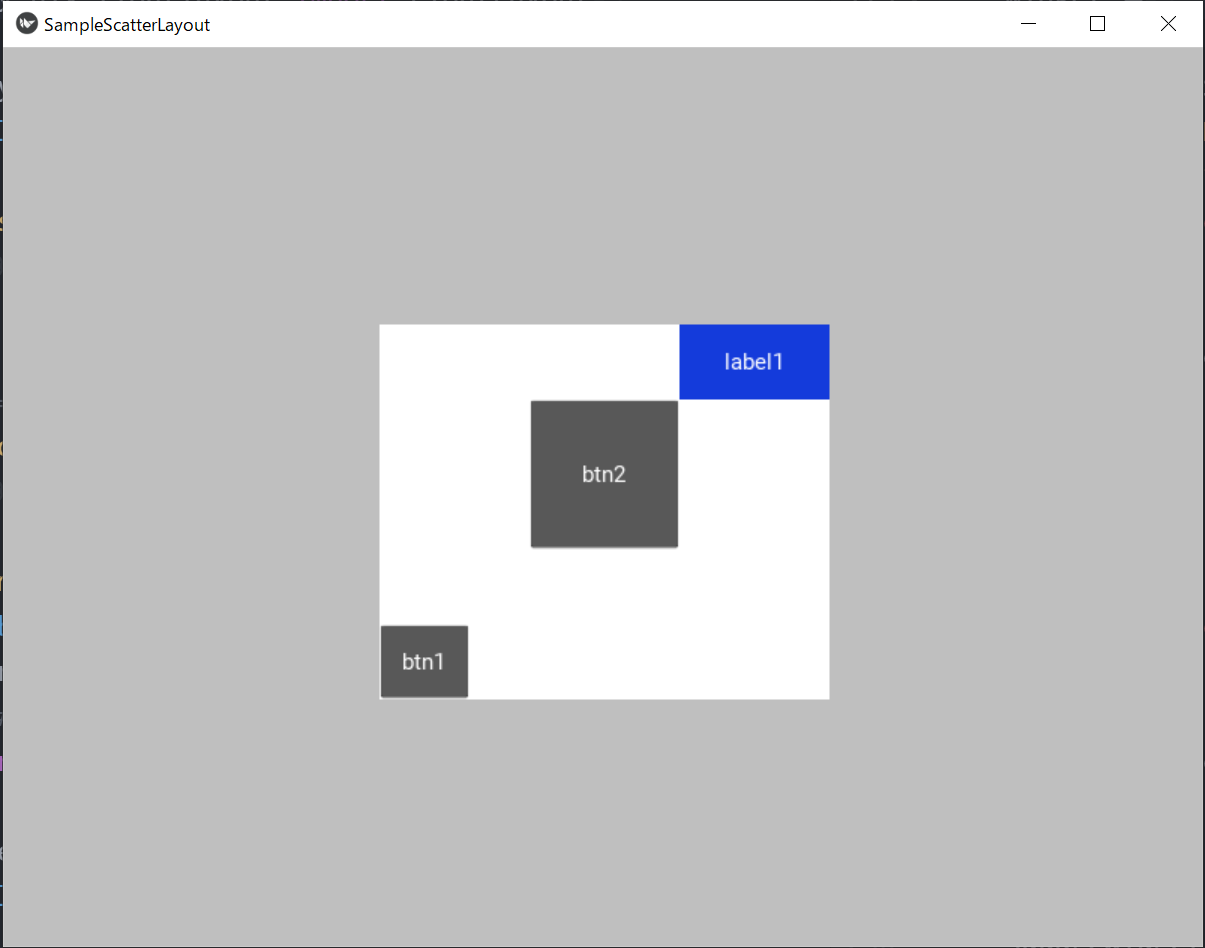Click the "btn2" text on gray square
The width and height of the screenshot is (1205, 948).
click(x=604, y=474)
